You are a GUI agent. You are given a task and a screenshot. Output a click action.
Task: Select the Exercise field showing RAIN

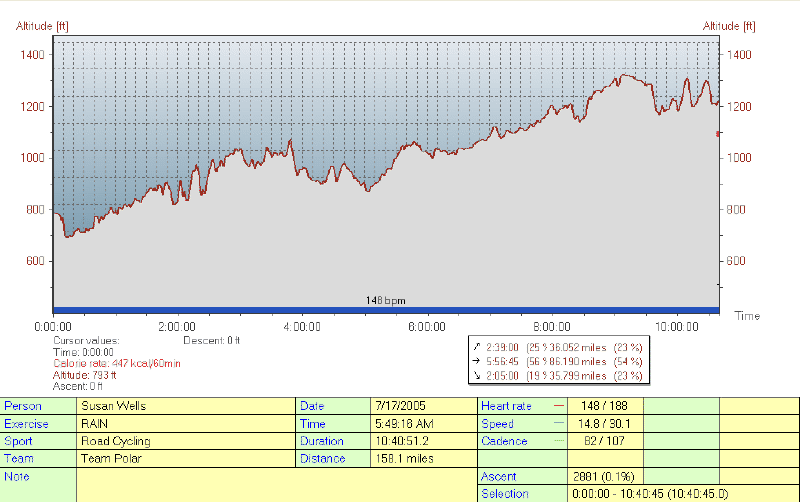tap(186, 423)
